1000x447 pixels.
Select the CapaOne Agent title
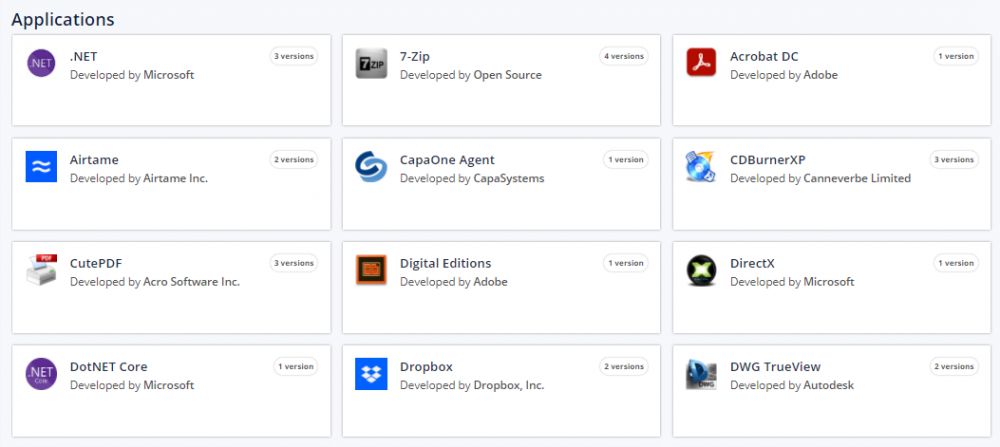[x=447, y=160]
